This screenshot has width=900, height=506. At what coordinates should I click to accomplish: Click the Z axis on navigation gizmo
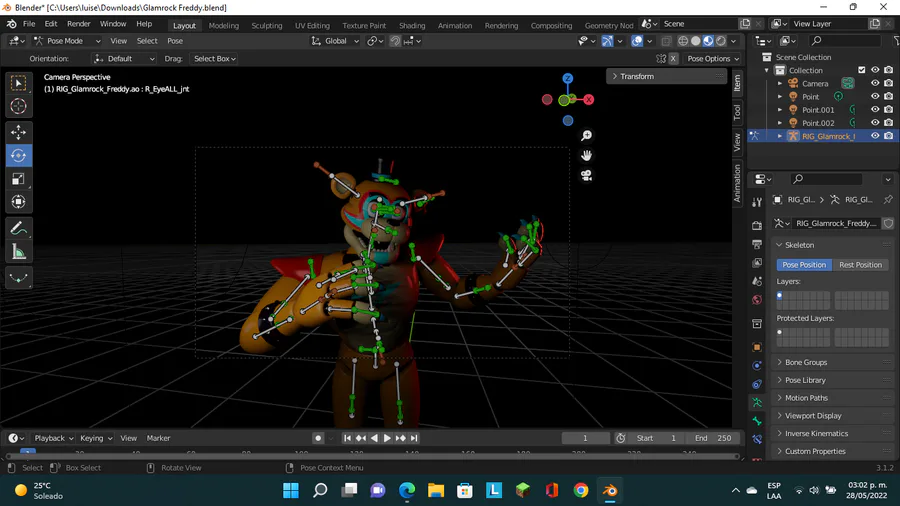click(568, 79)
